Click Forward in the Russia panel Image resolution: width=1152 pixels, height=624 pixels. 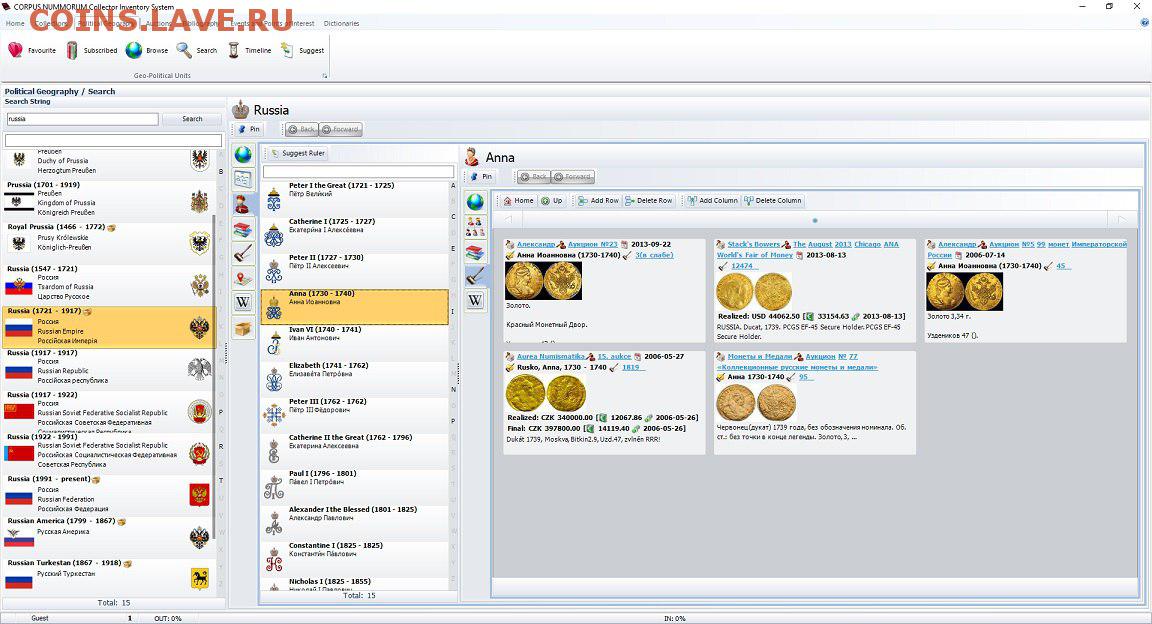(x=340, y=129)
